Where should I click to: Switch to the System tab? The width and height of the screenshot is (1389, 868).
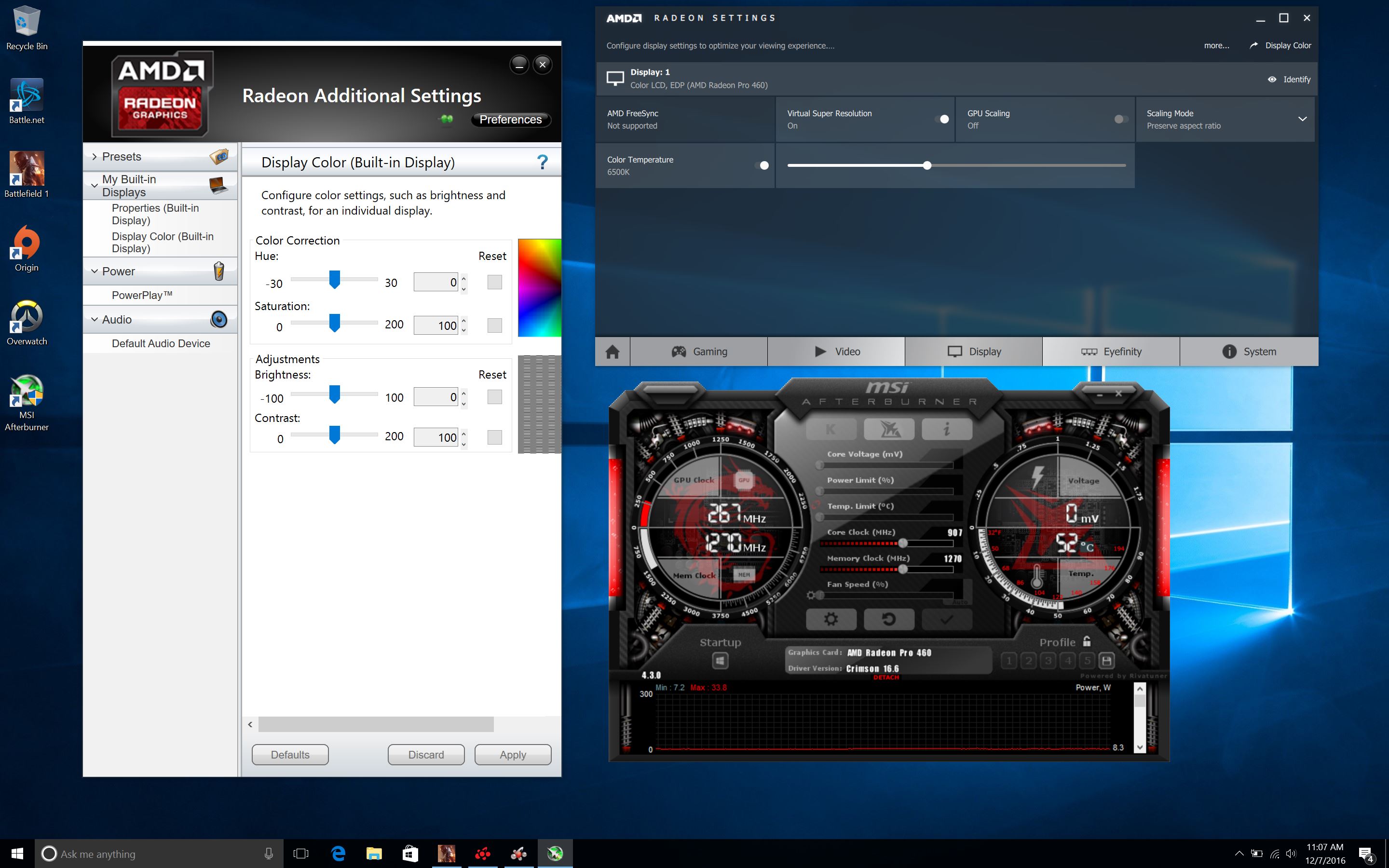1249,352
